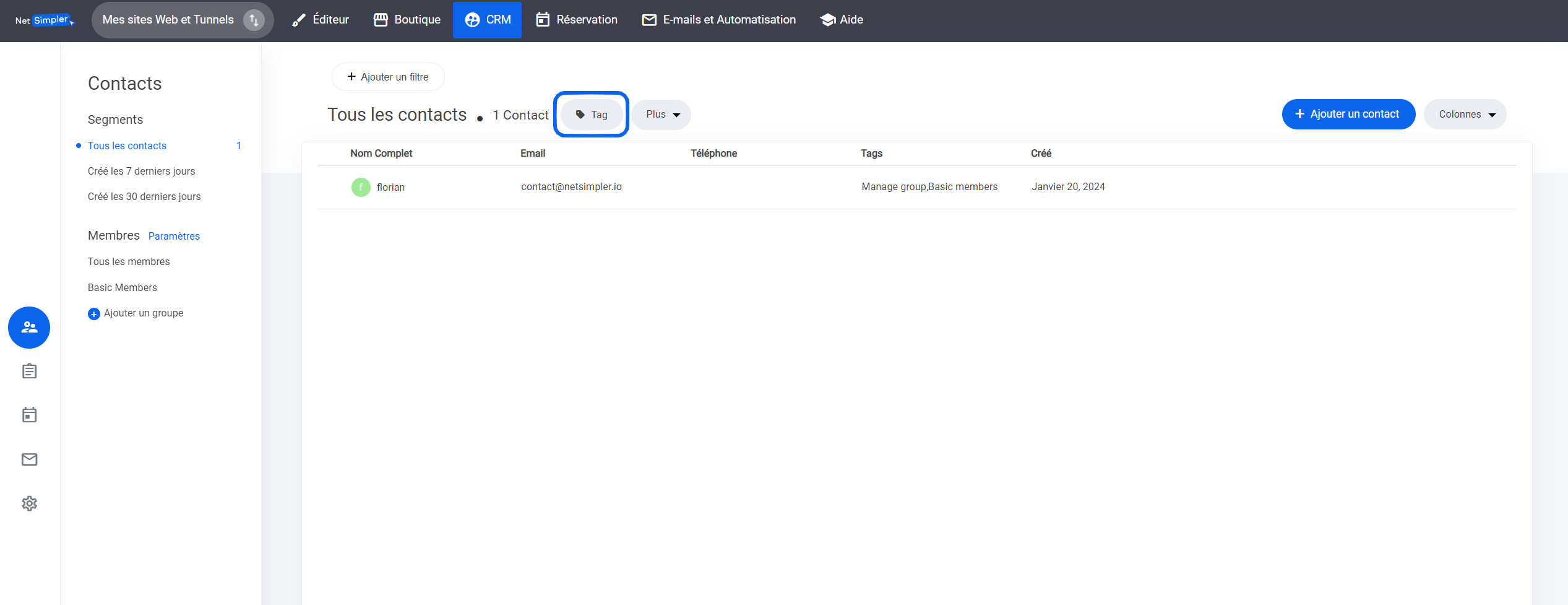The height and width of the screenshot is (605, 1568).
Task: Click the Net Simpler logo
Action: point(45,20)
